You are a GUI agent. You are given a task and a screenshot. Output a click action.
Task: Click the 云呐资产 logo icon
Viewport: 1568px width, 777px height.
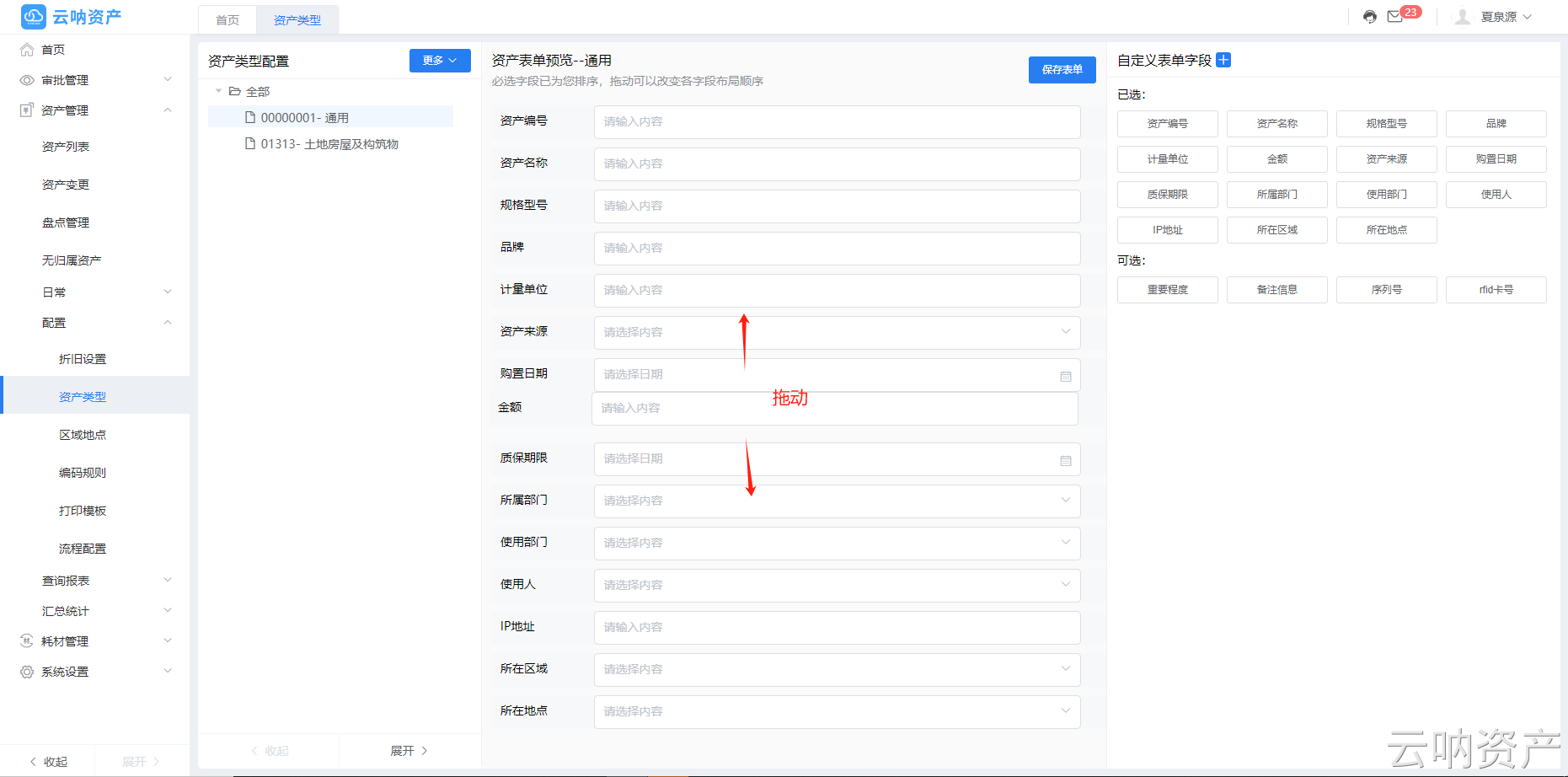33,16
